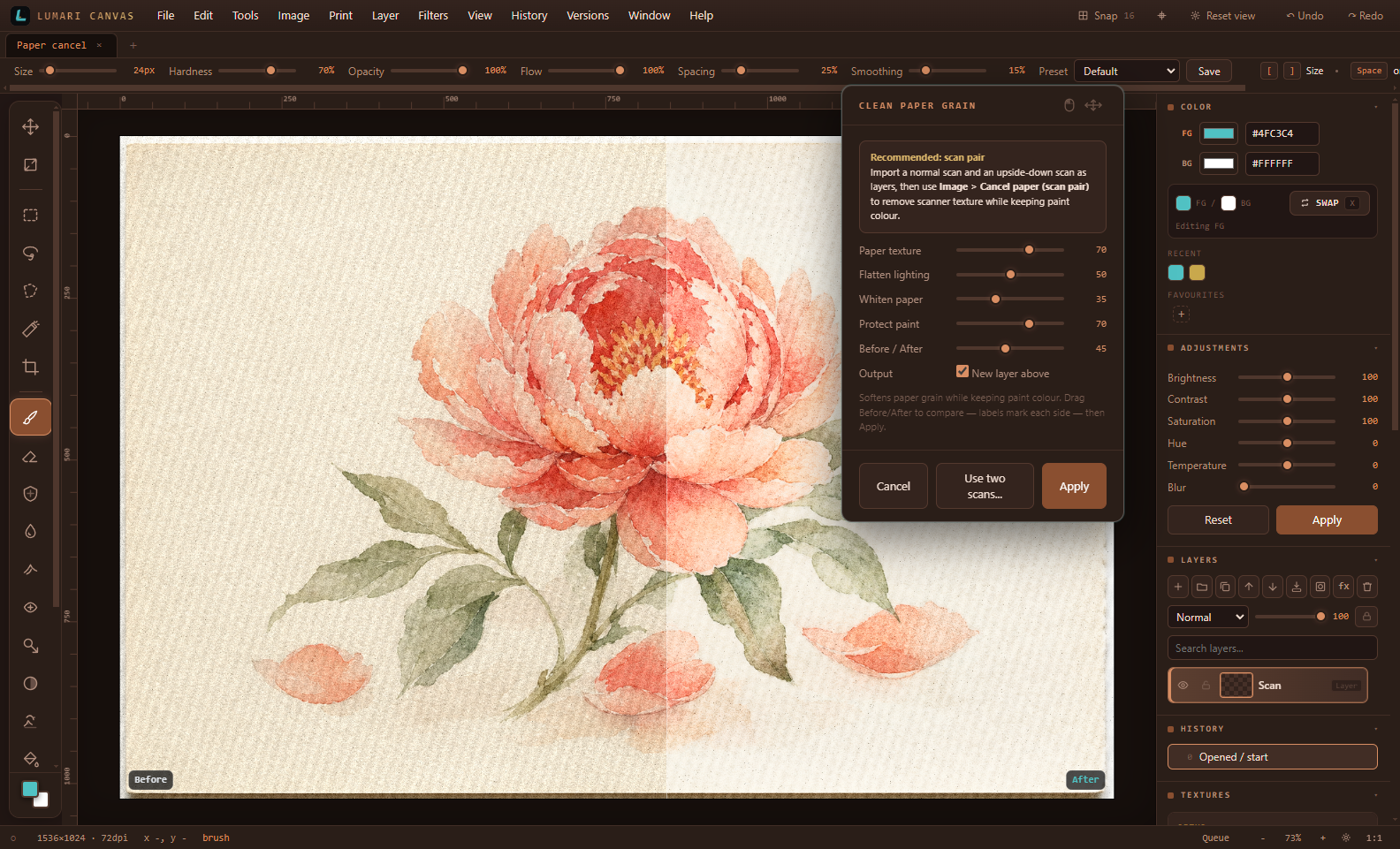Click the Search layers input field

click(1273, 648)
